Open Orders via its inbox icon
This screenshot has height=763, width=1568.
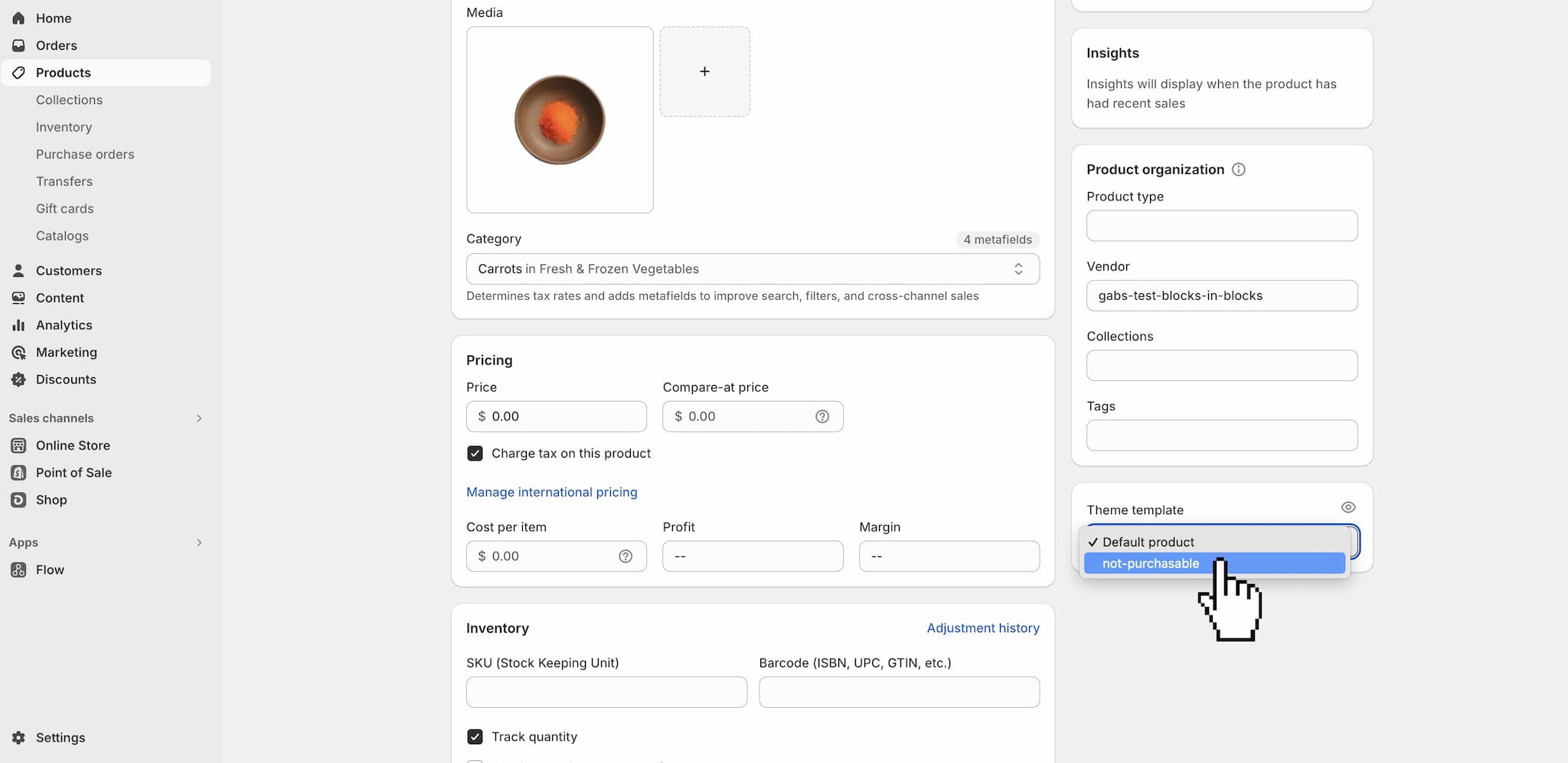pos(18,46)
